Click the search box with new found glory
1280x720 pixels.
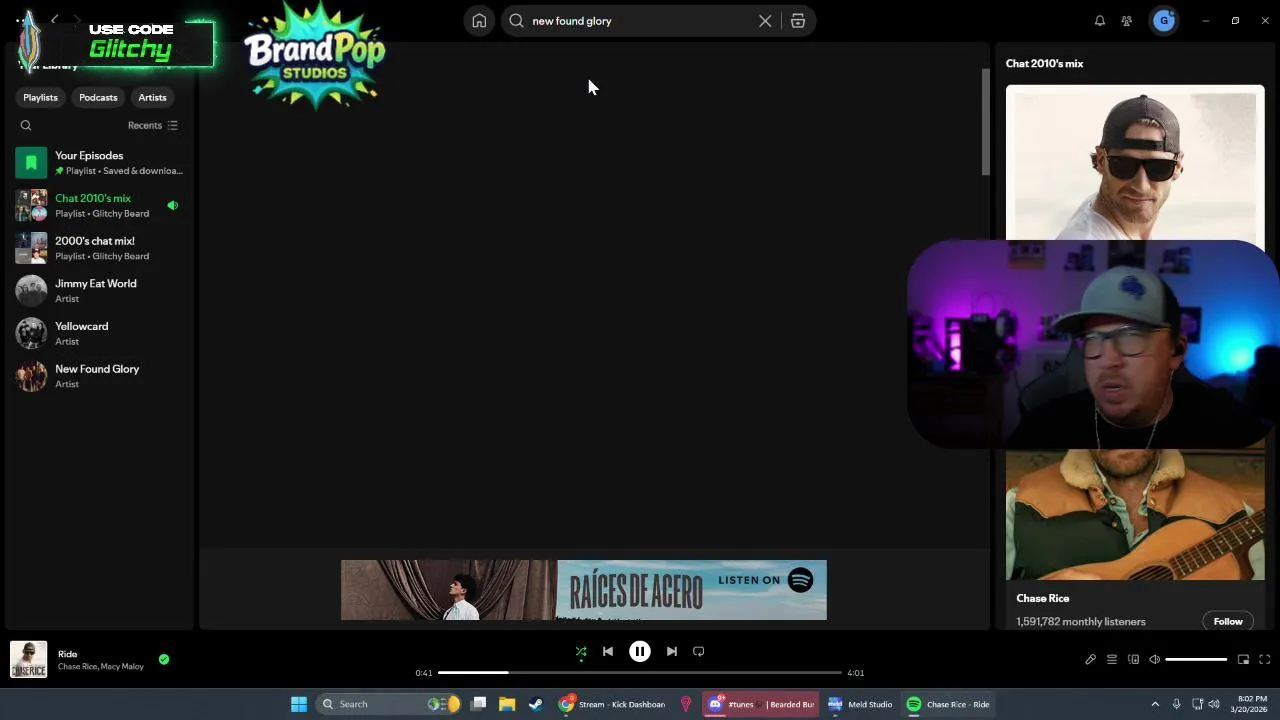640,21
